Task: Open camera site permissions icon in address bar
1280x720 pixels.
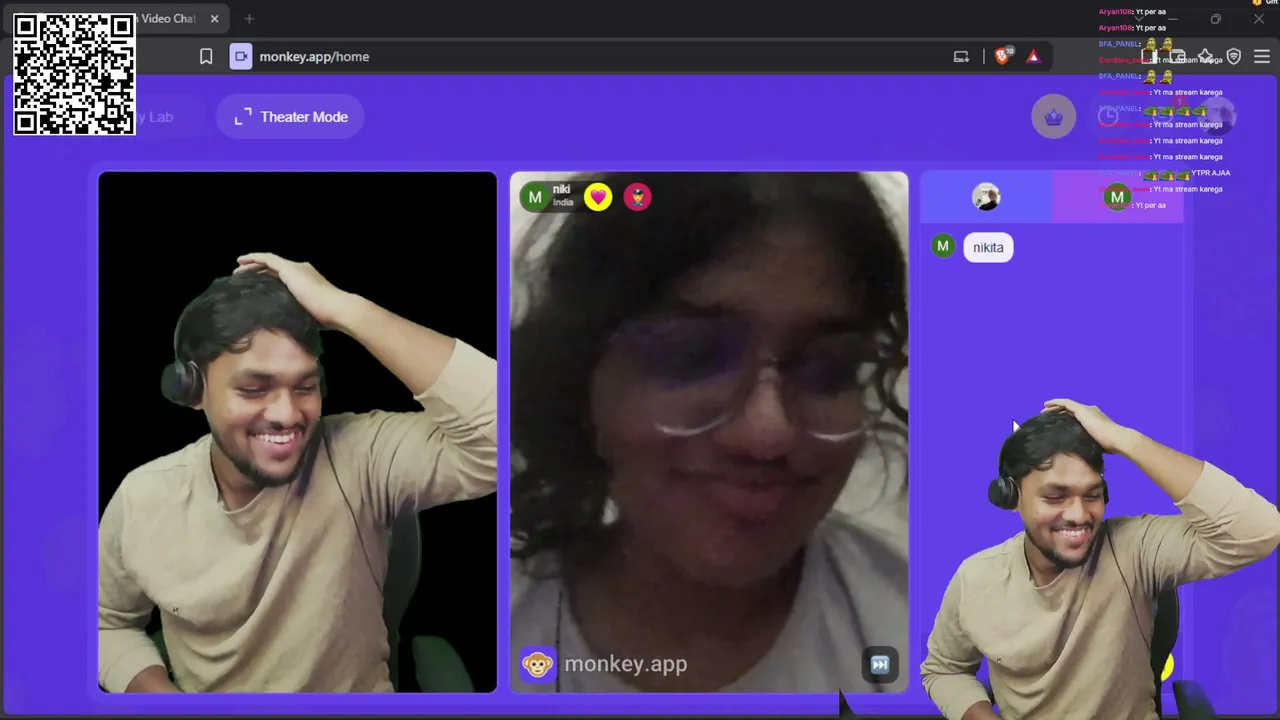Action: [x=241, y=57]
